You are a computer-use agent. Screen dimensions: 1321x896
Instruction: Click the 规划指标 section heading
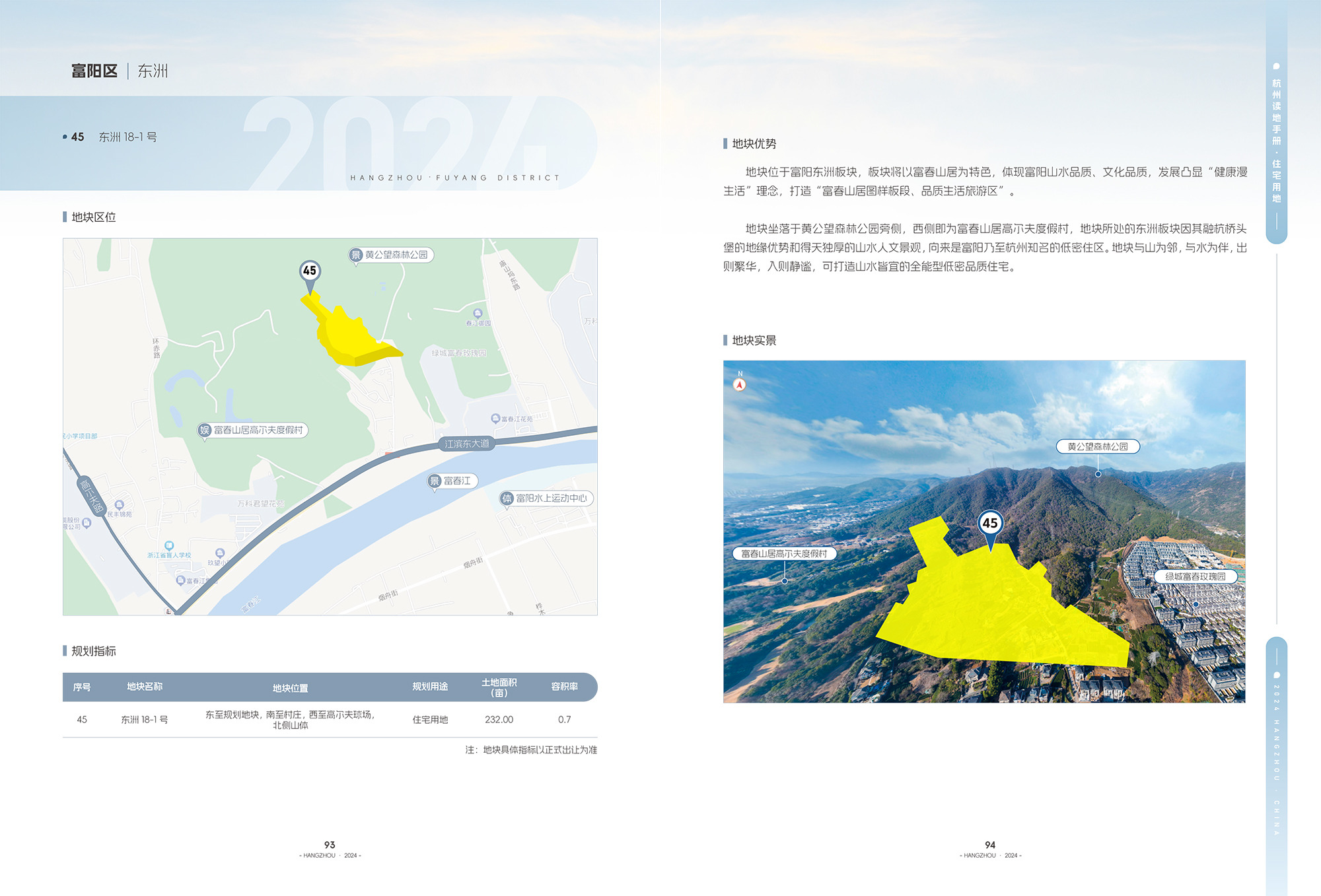pos(94,651)
